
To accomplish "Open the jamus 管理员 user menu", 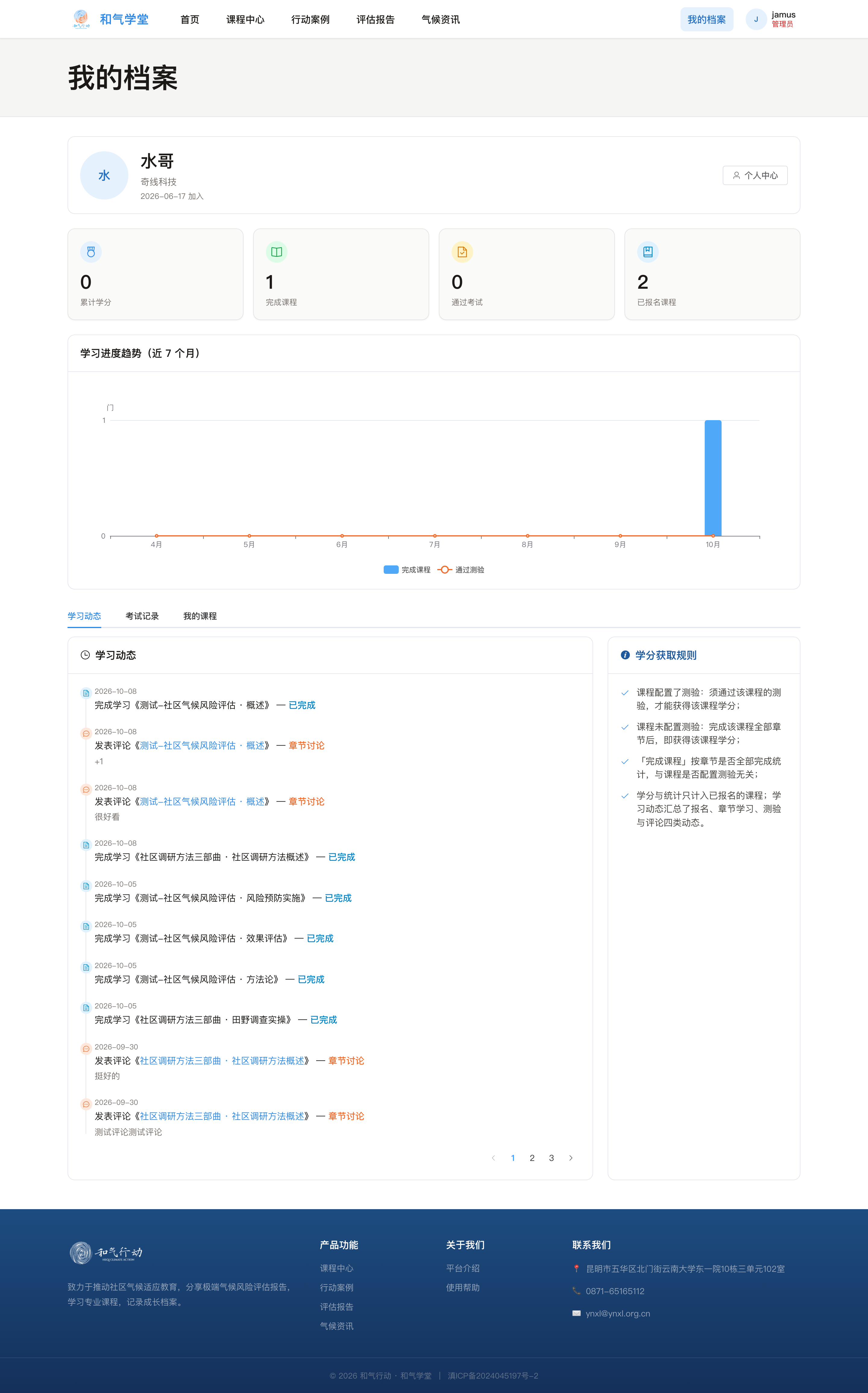I will tap(770, 19).
